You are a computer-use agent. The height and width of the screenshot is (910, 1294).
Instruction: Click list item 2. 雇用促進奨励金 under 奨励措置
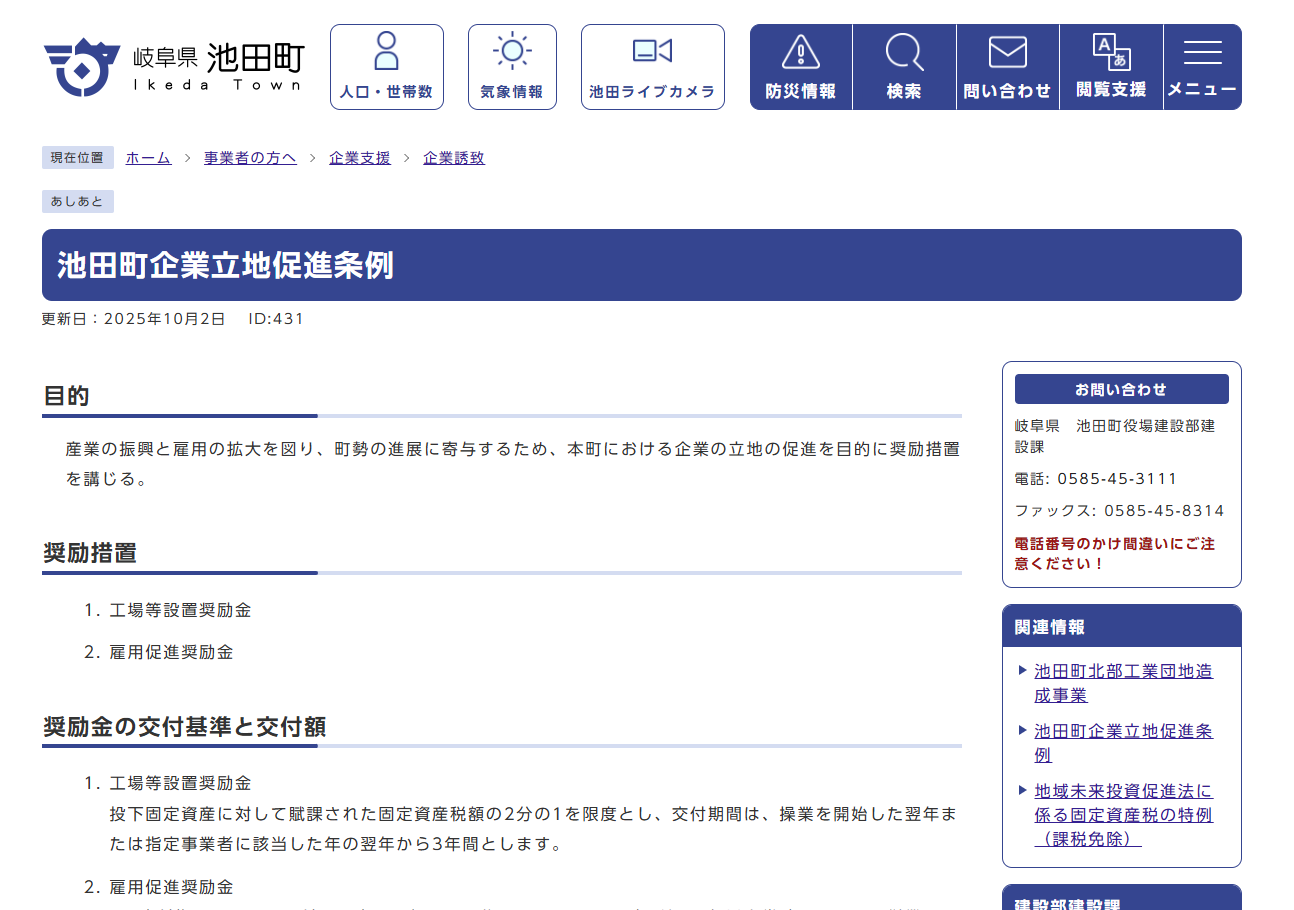(159, 652)
